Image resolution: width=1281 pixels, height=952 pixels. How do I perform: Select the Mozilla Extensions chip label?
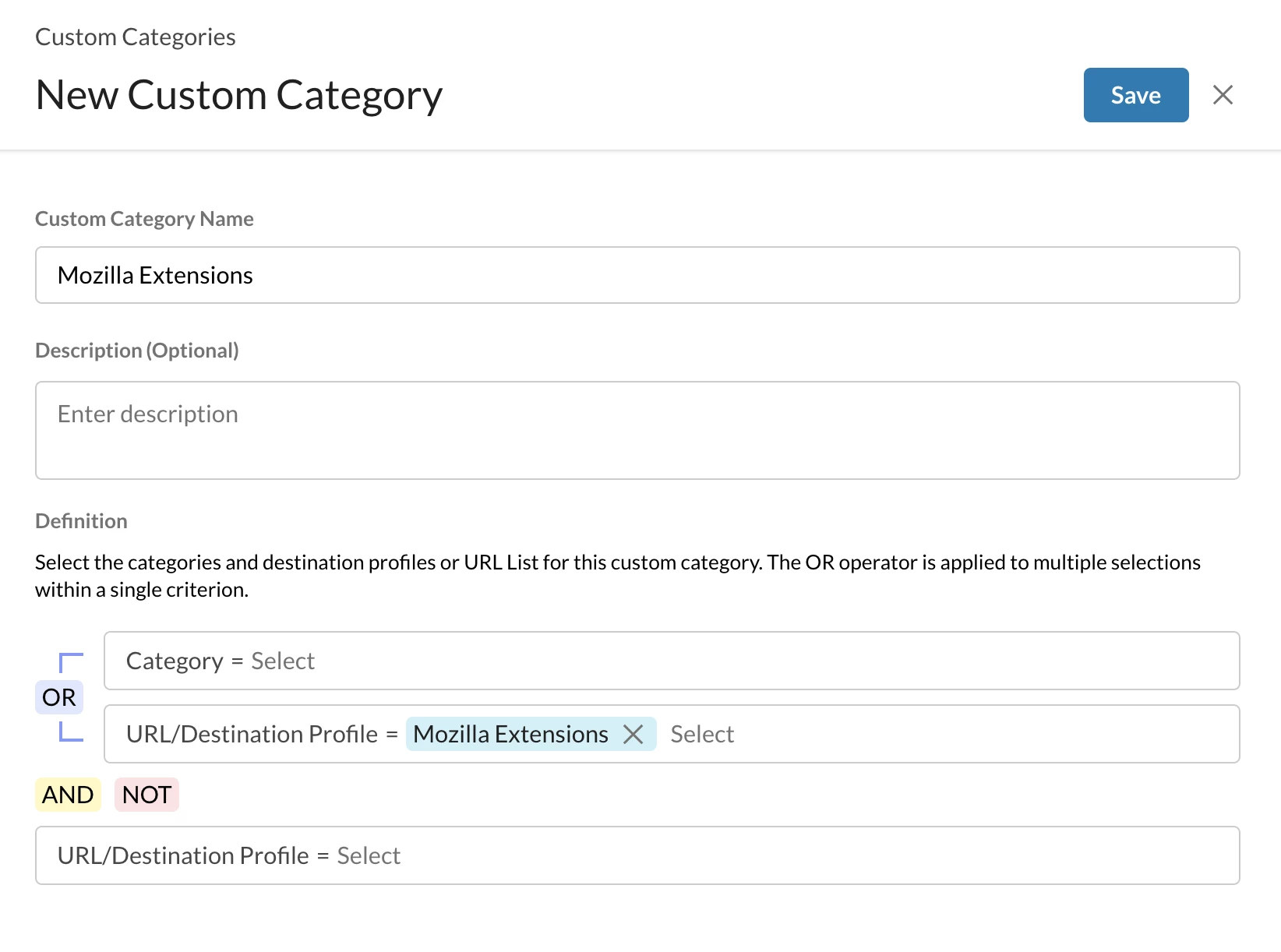click(510, 734)
